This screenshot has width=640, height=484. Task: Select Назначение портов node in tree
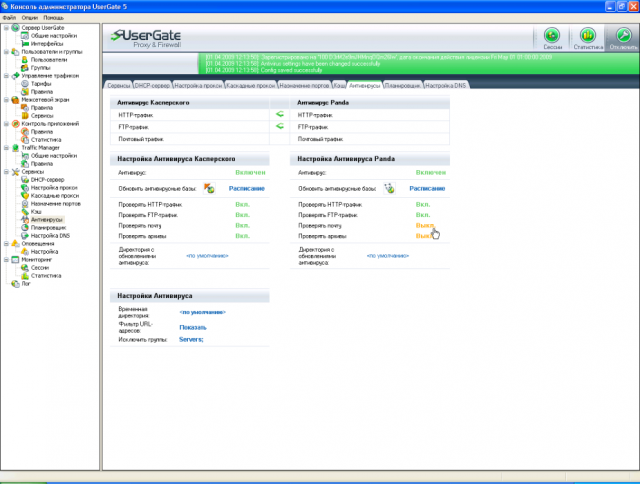[56, 204]
